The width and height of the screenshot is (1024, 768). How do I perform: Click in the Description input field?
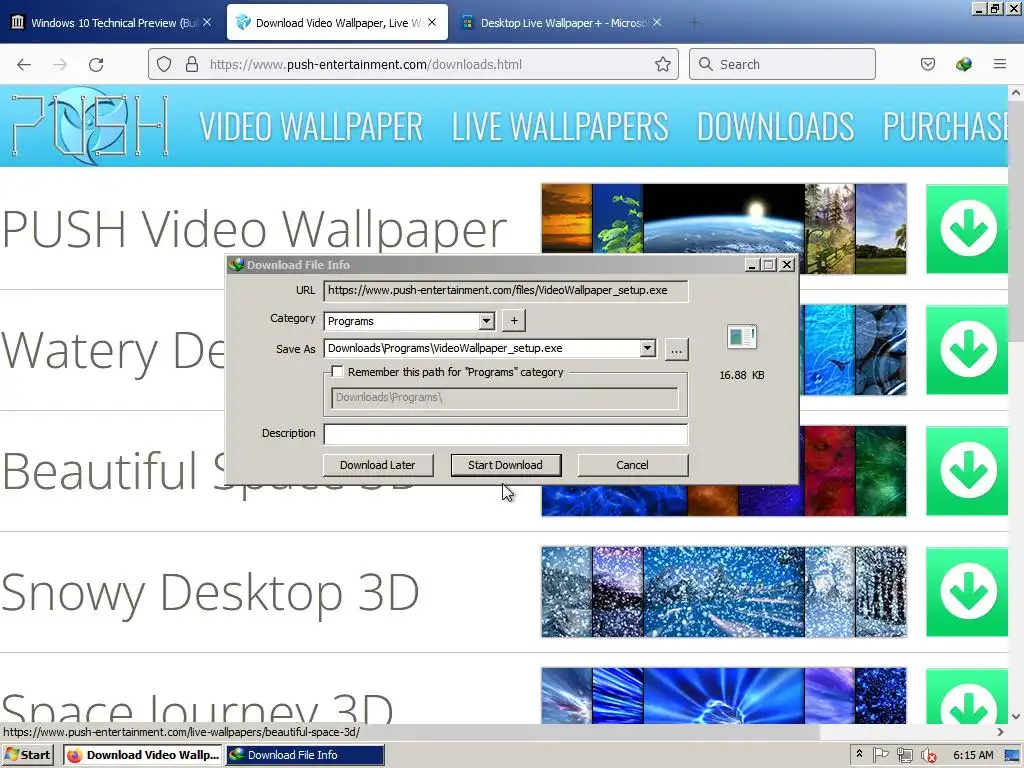[x=505, y=434]
